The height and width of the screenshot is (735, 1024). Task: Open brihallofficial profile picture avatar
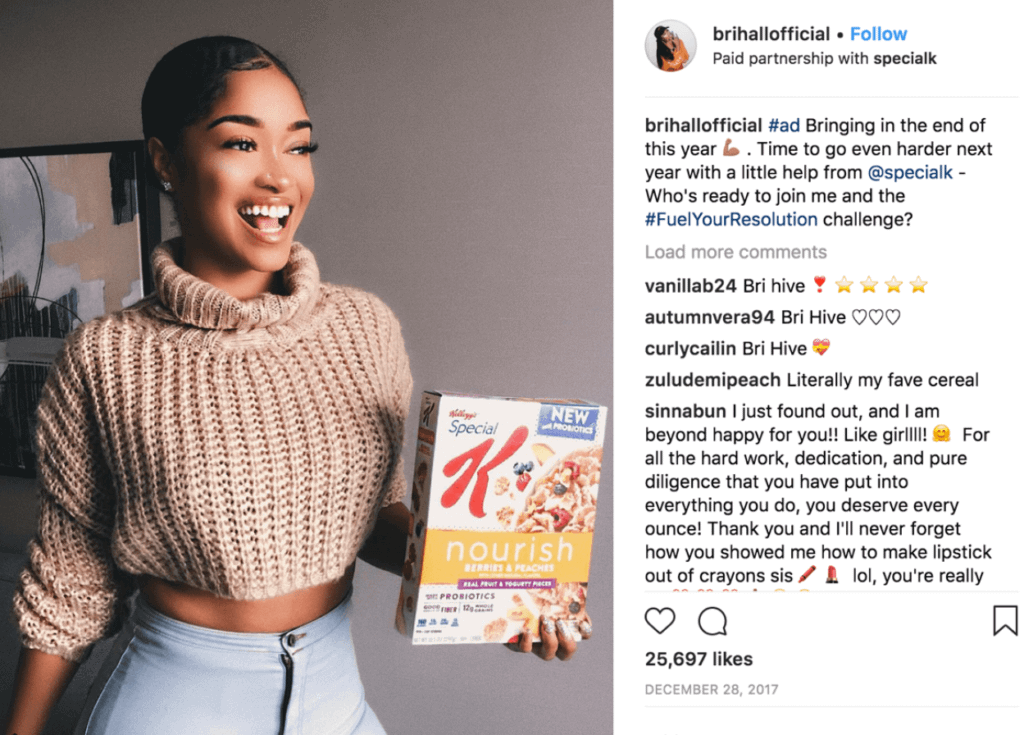pos(671,46)
